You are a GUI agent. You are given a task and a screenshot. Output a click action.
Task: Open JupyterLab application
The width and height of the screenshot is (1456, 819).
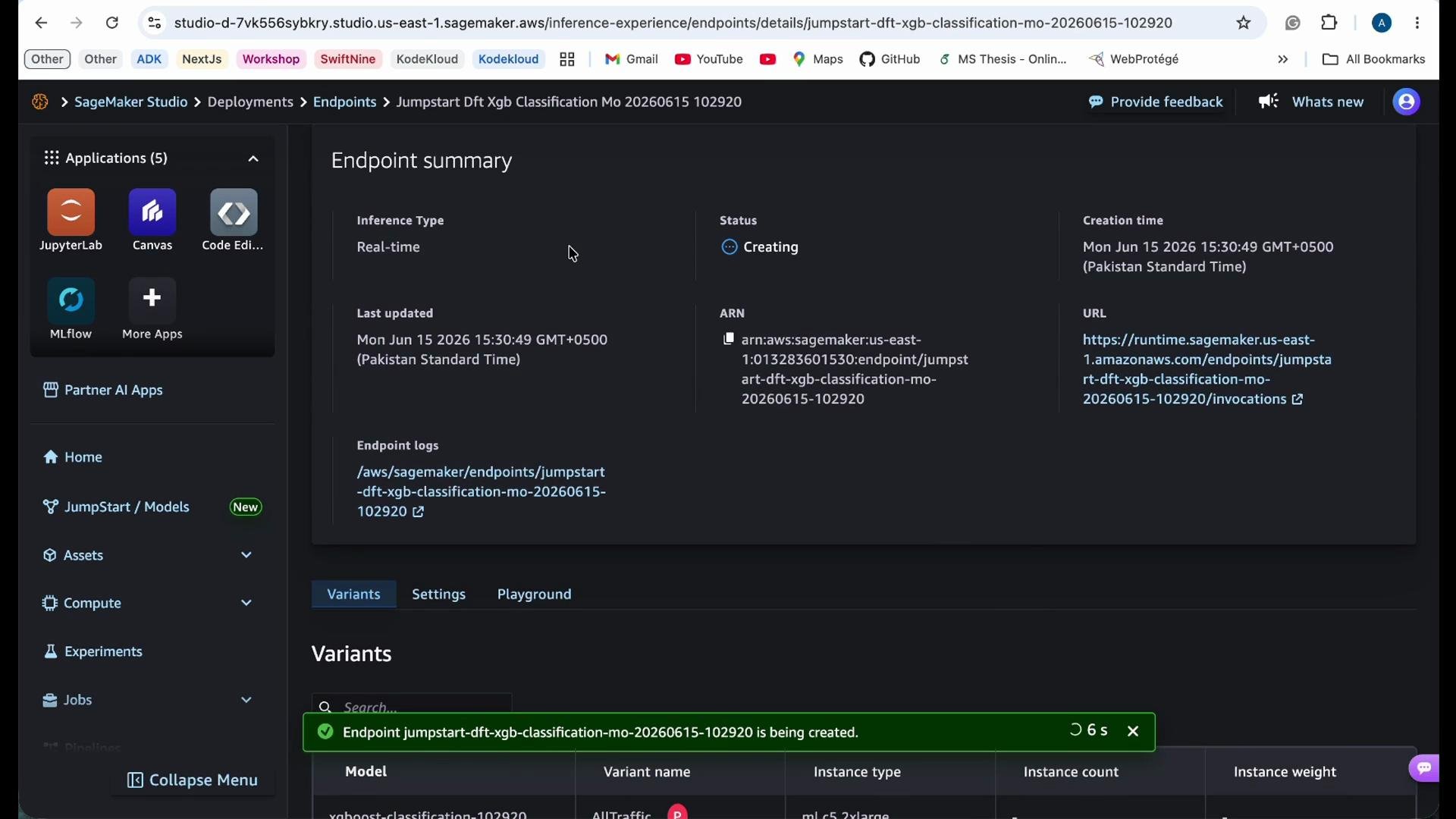click(x=71, y=220)
